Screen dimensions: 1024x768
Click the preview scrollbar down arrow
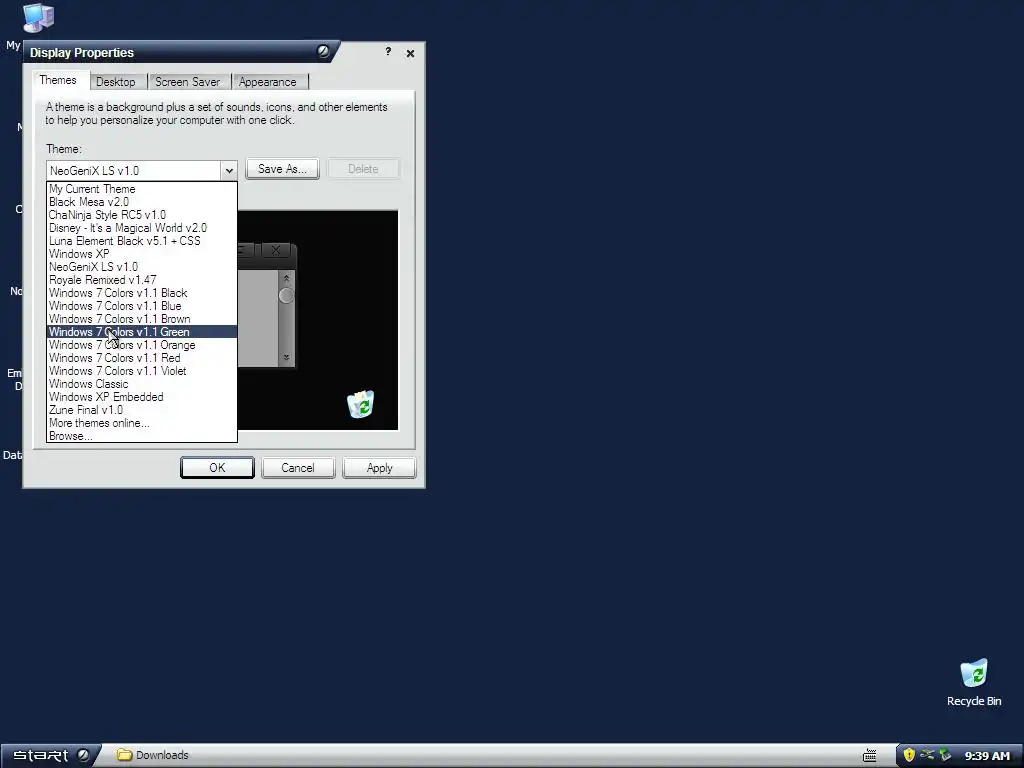[x=286, y=357]
